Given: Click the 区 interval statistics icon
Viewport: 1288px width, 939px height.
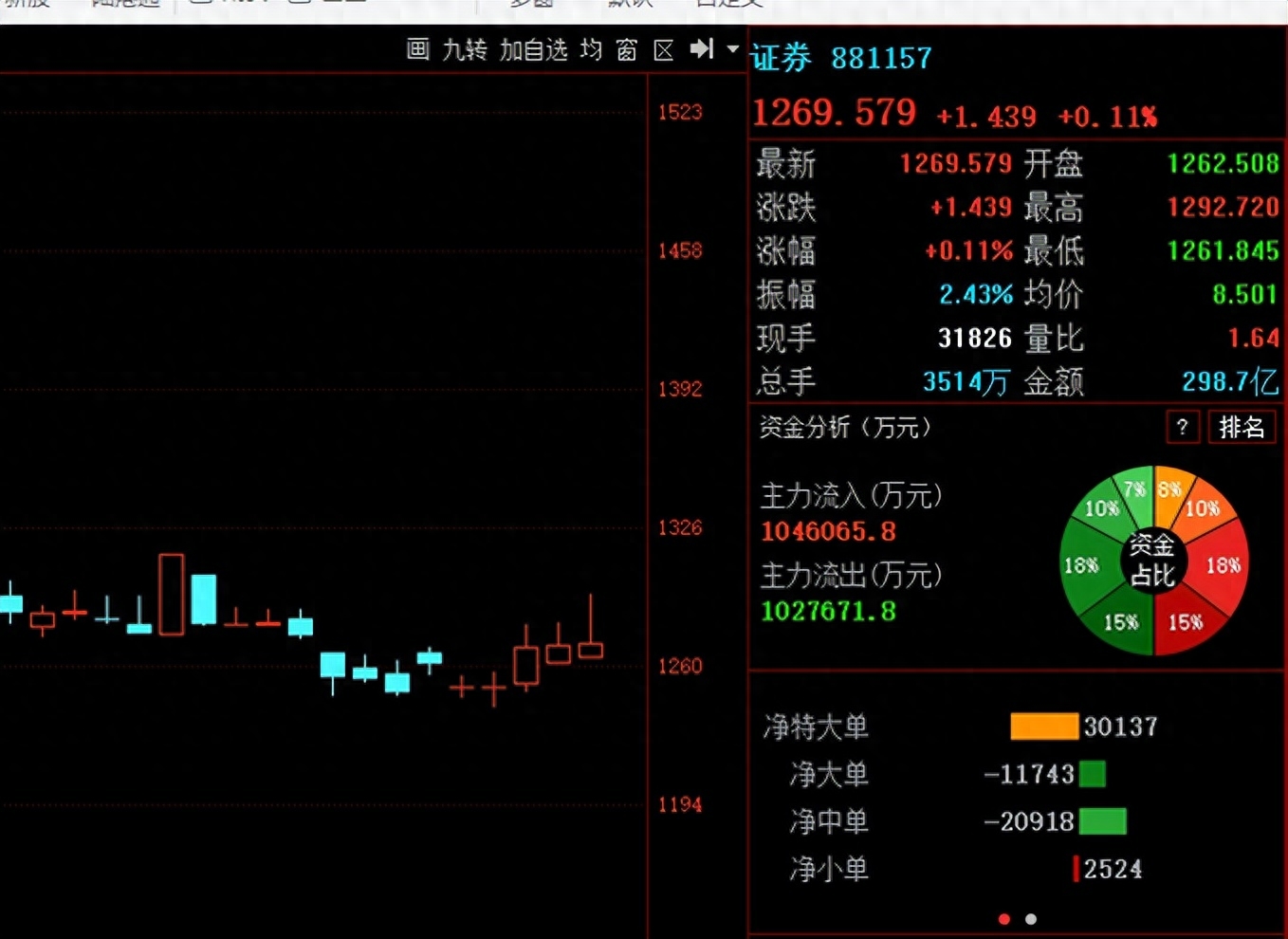Looking at the screenshot, I should click(664, 49).
